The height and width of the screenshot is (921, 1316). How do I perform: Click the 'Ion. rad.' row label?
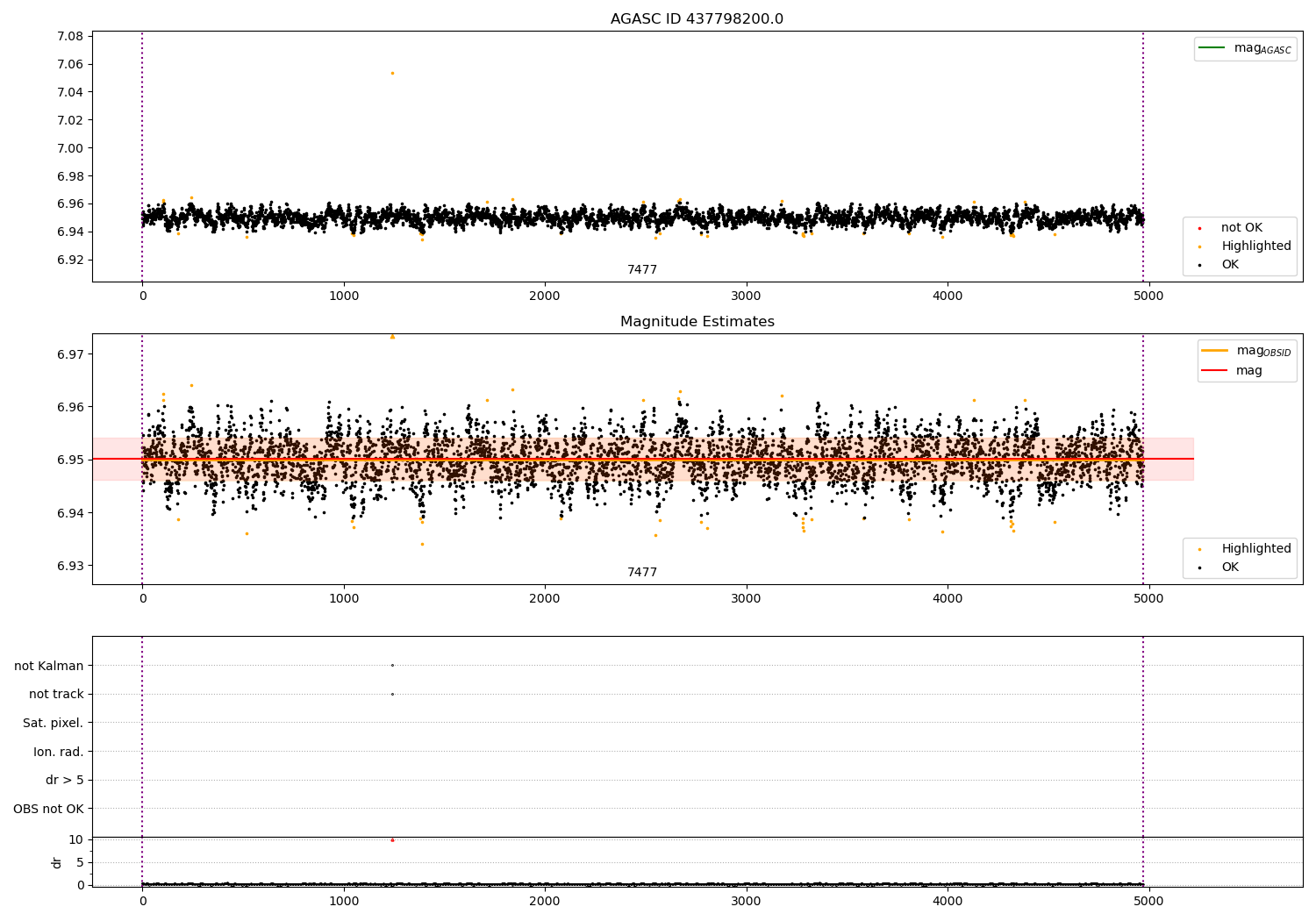pos(59,752)
